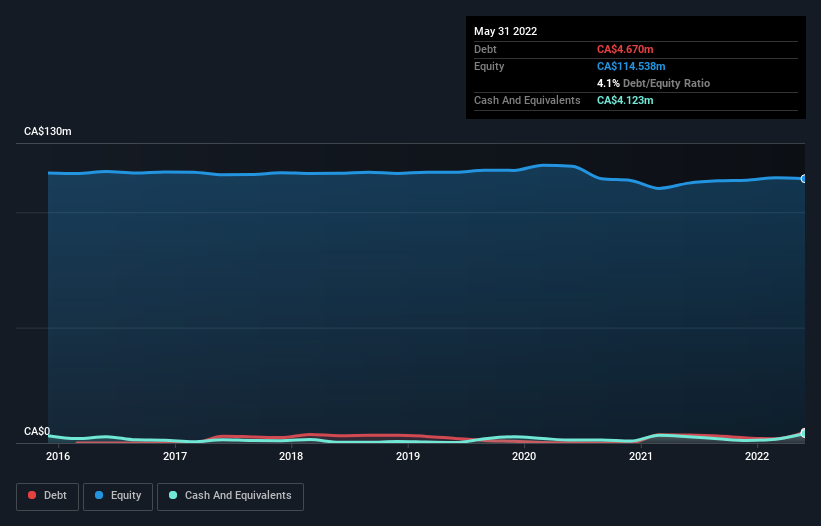Click the CA$4.123m cash value
The width and height of the screenshot is (821, 526).
coord(625,100)
